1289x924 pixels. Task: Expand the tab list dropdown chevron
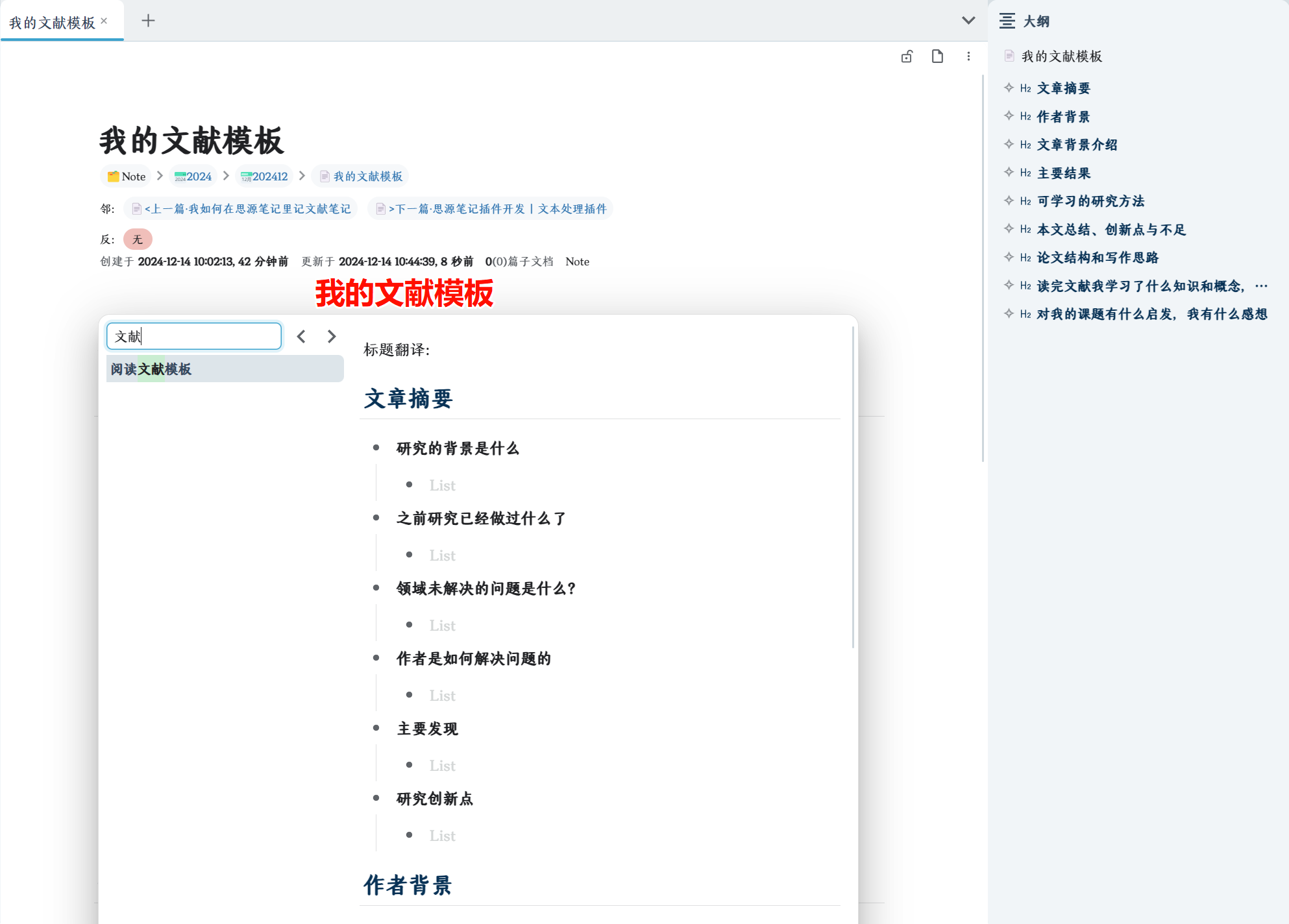[968, 21]
